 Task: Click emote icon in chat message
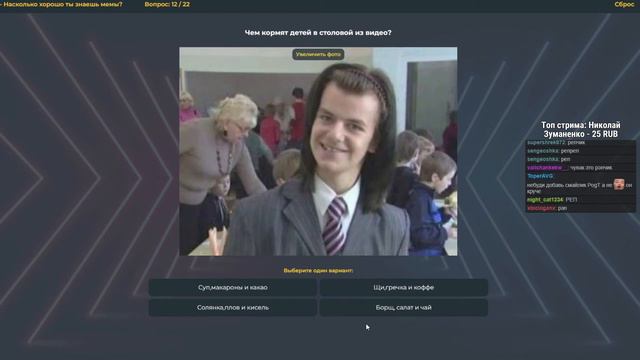(619, 185)
